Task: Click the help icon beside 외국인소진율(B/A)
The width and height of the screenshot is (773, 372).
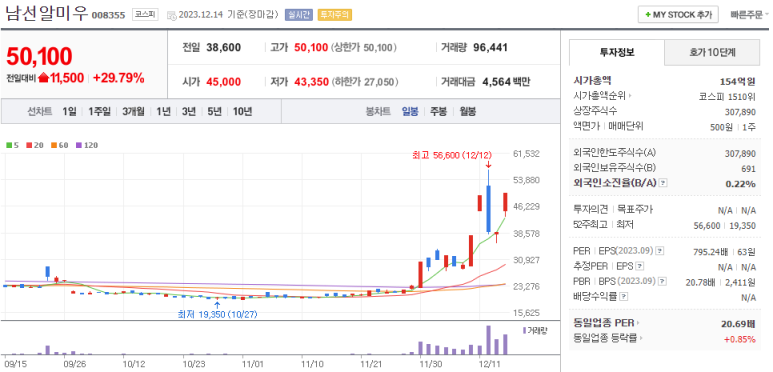Action: (664, 183)
